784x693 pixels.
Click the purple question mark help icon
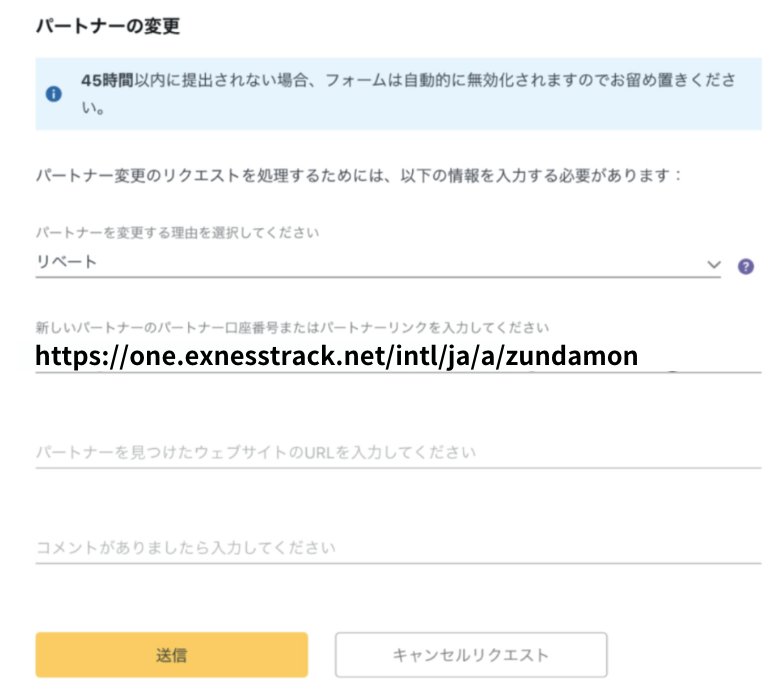coord(745,266)
